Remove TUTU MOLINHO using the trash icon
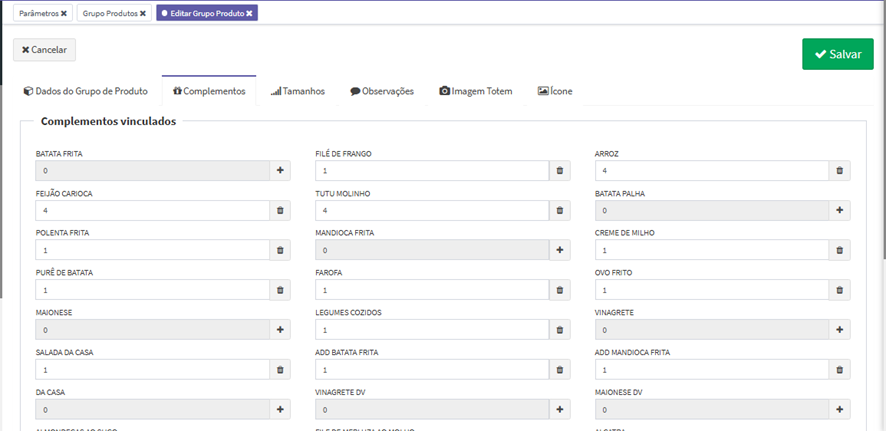This screenshot has width=886, height=431. [x=560, y=211]
